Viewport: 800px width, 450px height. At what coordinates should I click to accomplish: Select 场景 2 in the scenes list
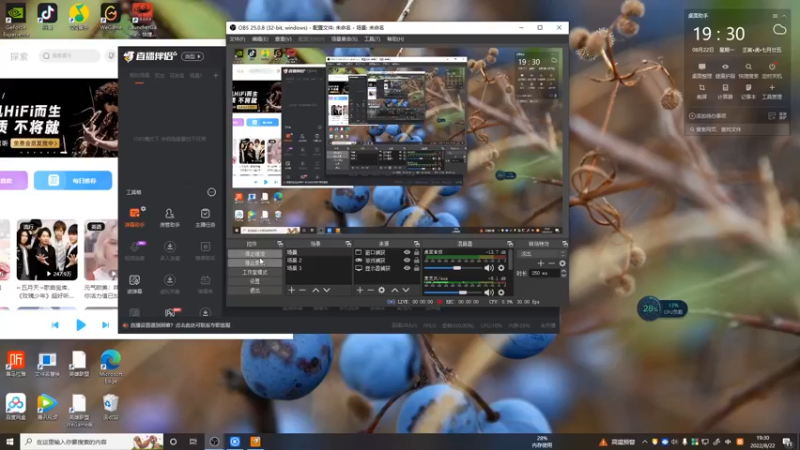[317, 260]
